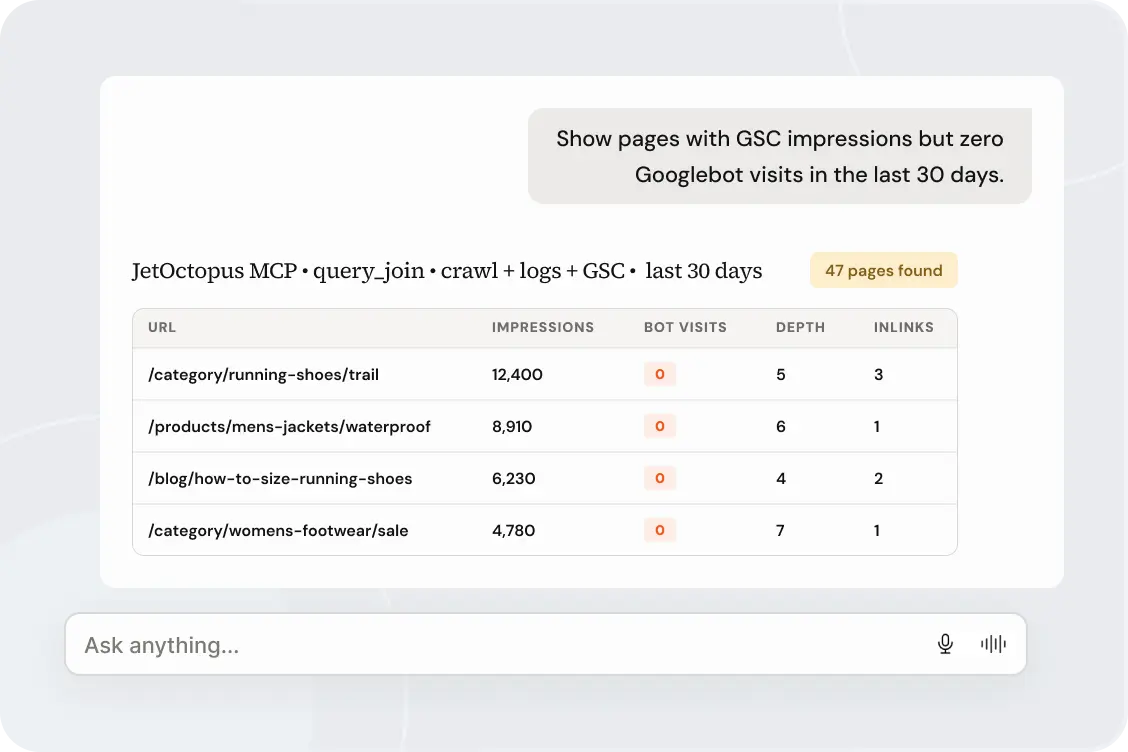This screenshot has height=752, width=1128.
Task: Click the INLINKS column header
Action: click(x=904, y=327)
